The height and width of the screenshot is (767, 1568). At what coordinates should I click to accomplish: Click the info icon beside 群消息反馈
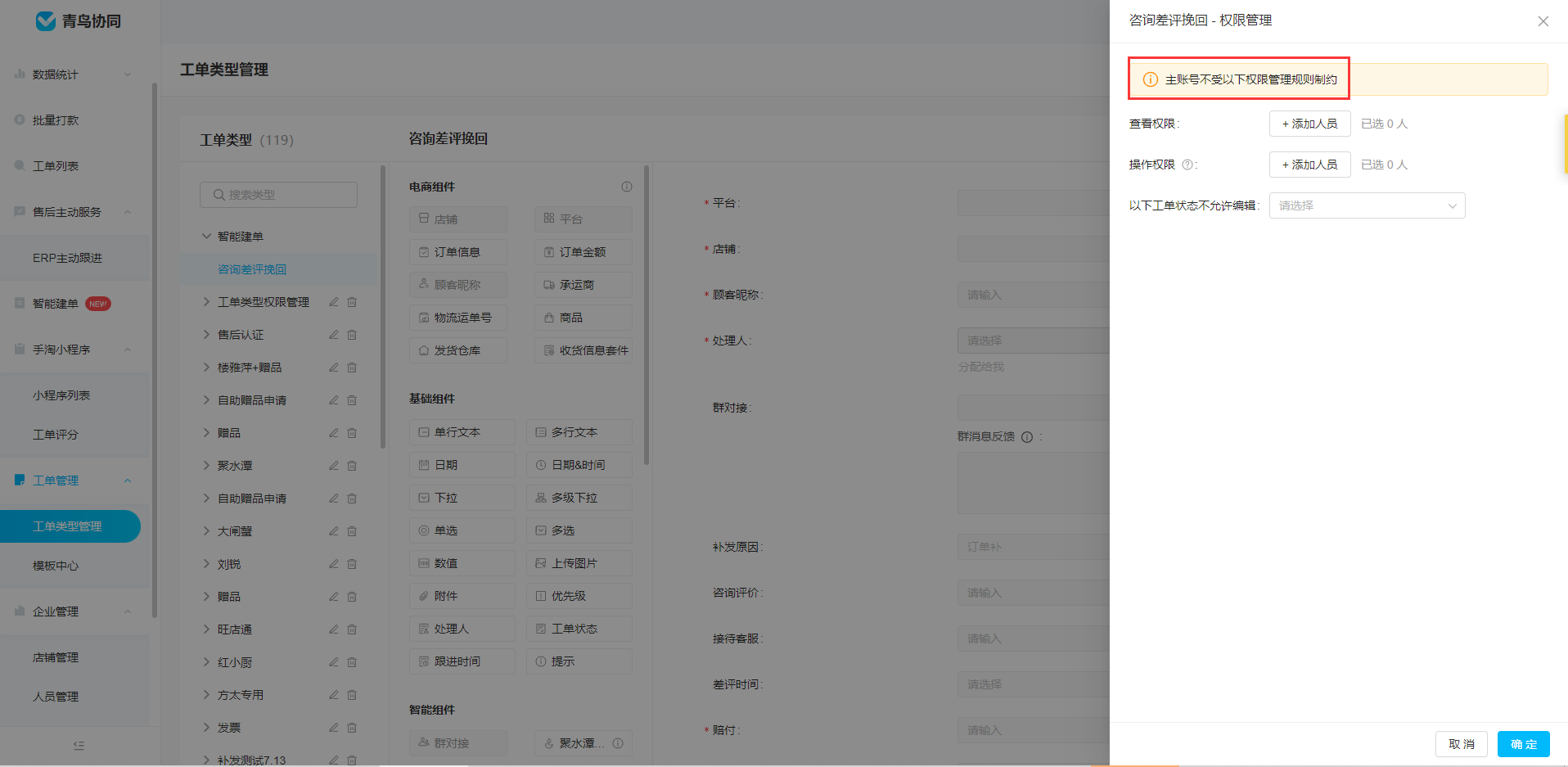point(1027,437)
